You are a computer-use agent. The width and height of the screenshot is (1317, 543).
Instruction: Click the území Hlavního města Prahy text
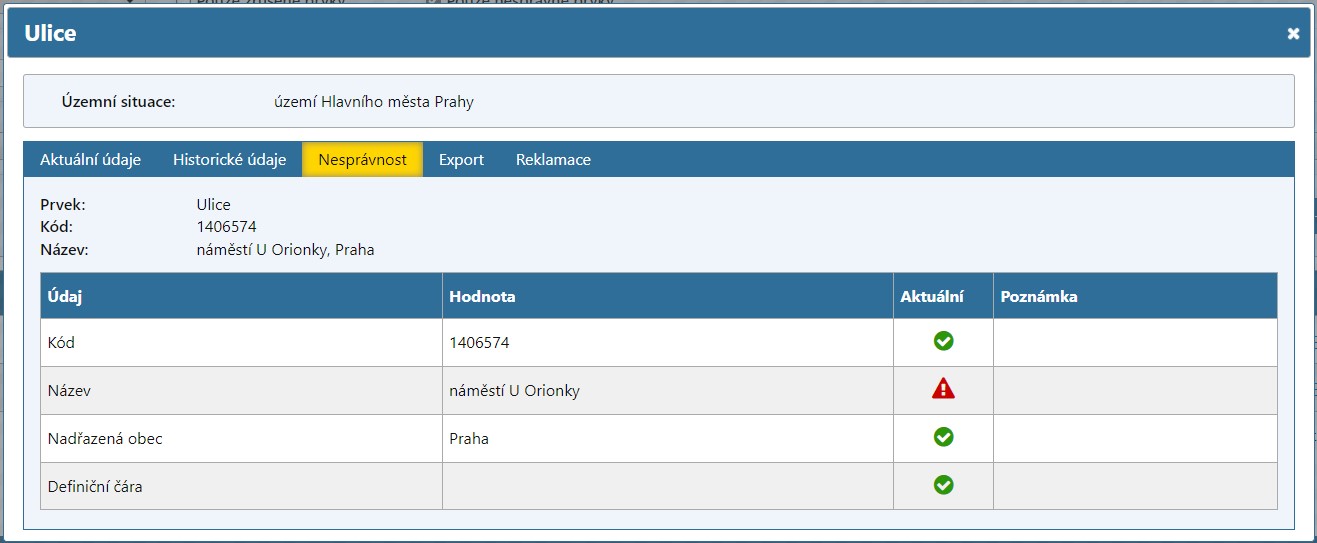pos(373,102)
